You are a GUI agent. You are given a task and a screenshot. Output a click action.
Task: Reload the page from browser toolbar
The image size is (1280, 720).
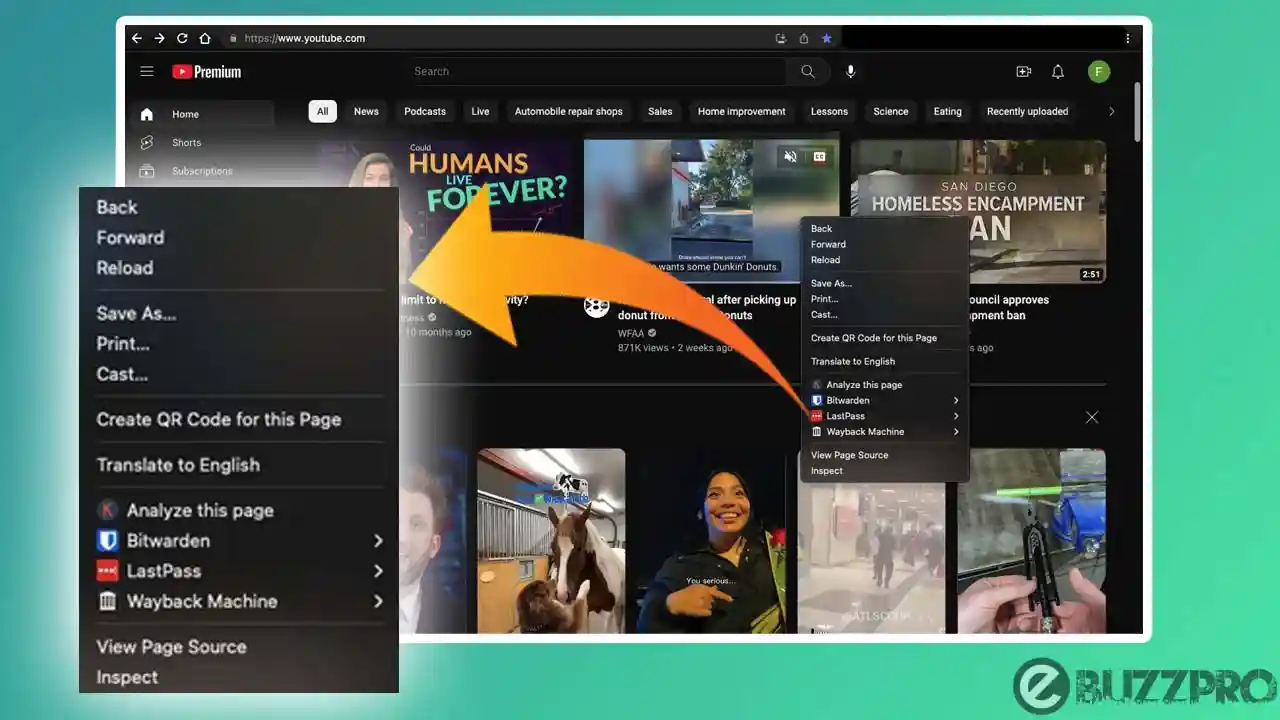click(x=182, y=38)
